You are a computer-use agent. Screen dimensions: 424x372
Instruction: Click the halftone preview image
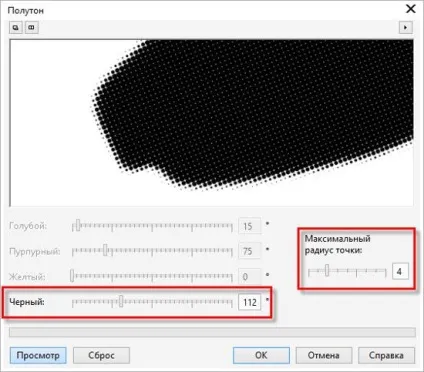(212, 123)
